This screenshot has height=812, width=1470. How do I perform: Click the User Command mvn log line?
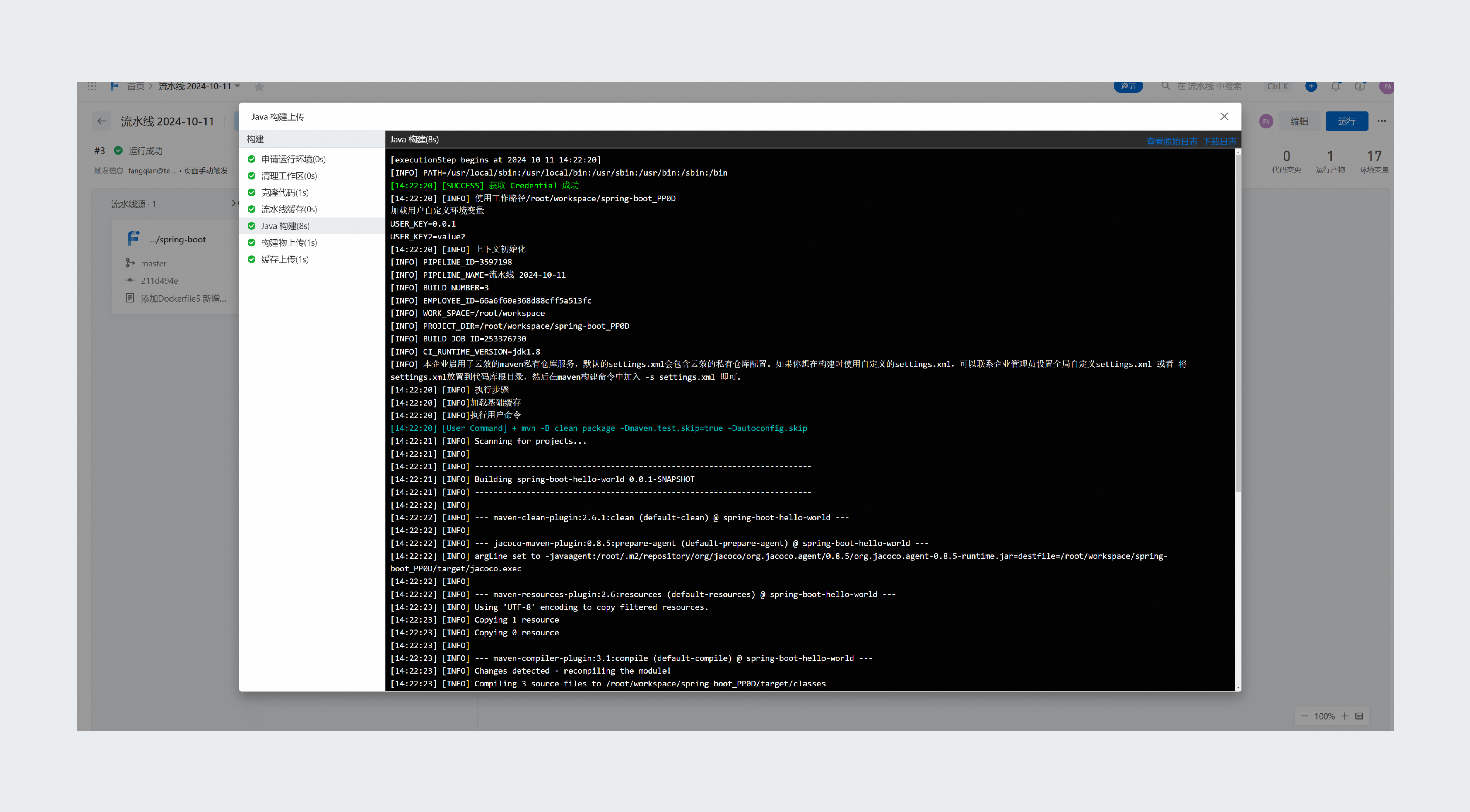click(x=598, y=428)
